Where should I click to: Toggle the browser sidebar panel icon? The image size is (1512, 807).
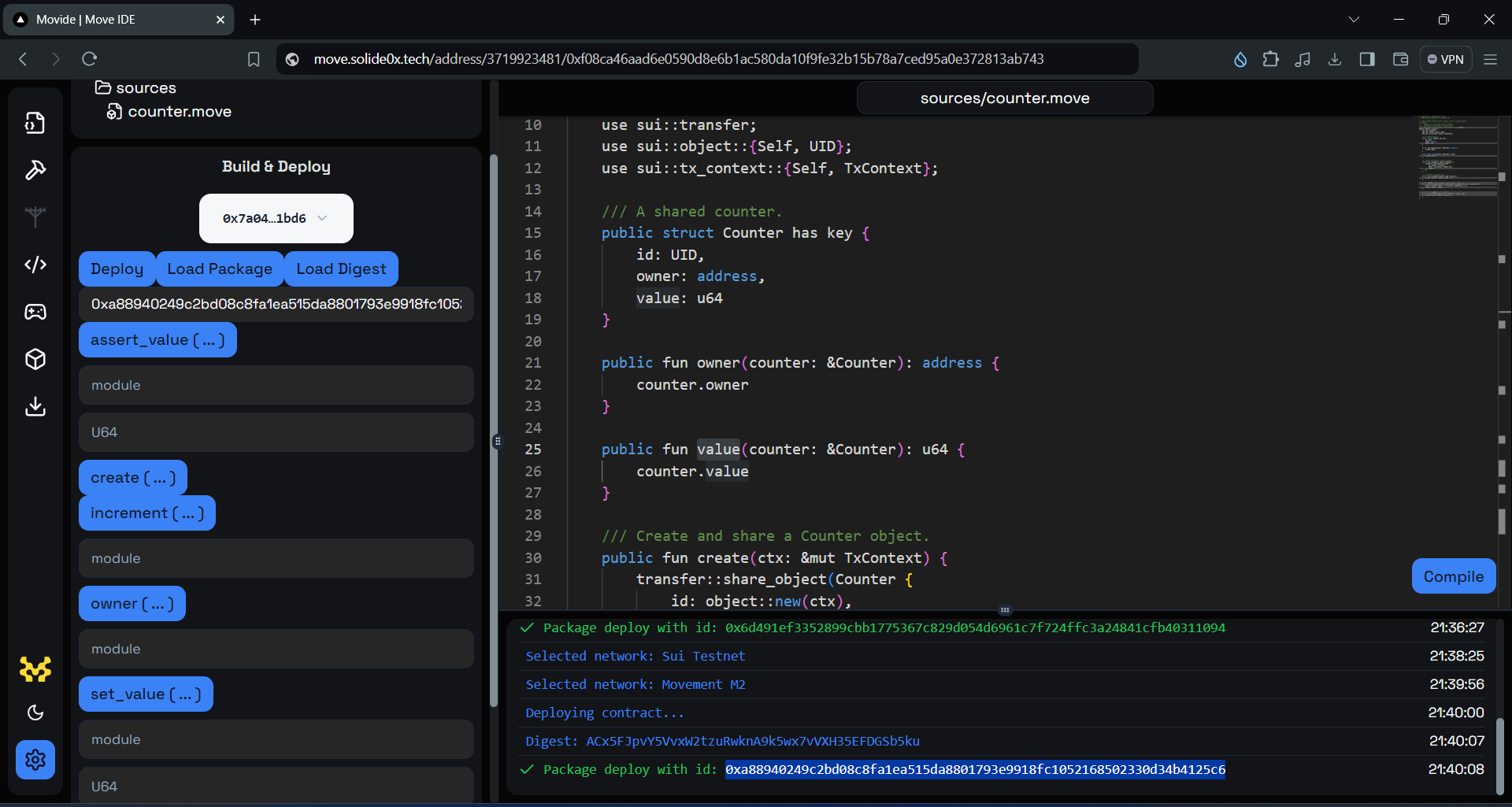1367,59
